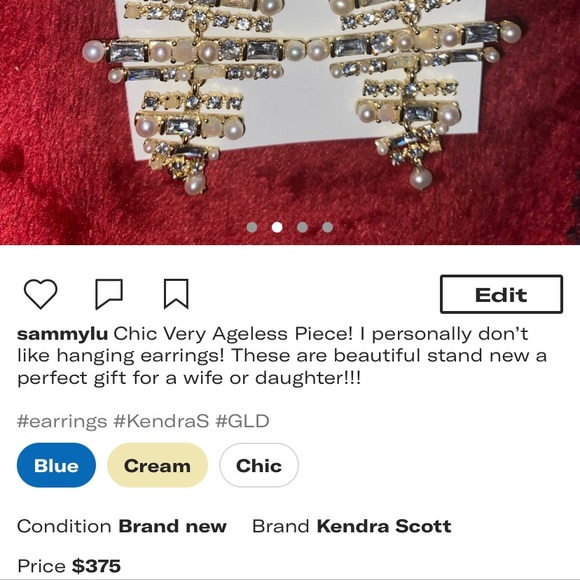
Task: Like the listing with the heart icon
Action: (40, 294)
